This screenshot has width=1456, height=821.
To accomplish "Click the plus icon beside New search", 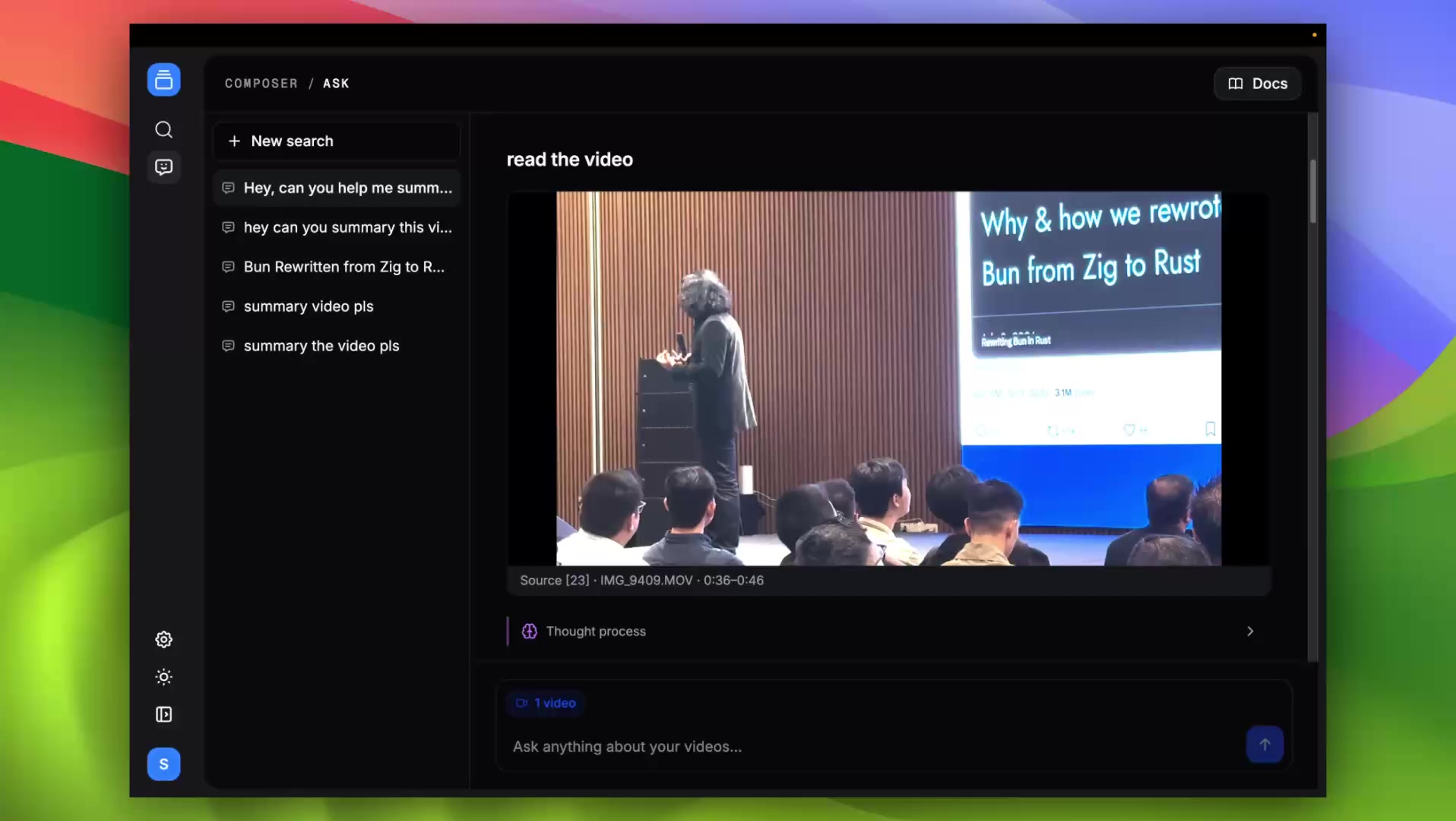I will point(234,141).
